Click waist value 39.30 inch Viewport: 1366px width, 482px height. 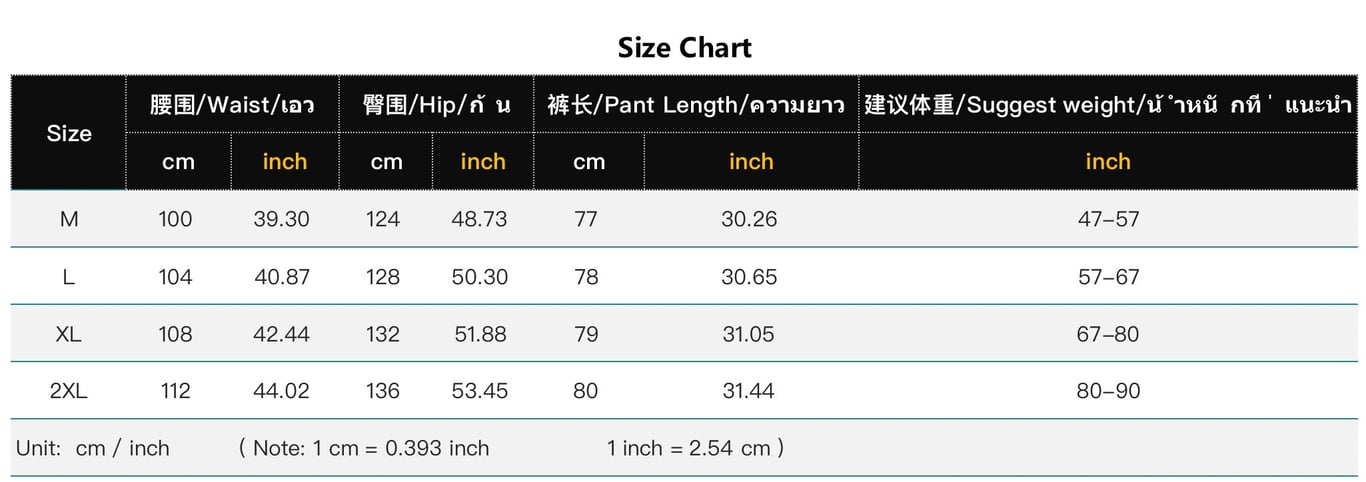282,219
